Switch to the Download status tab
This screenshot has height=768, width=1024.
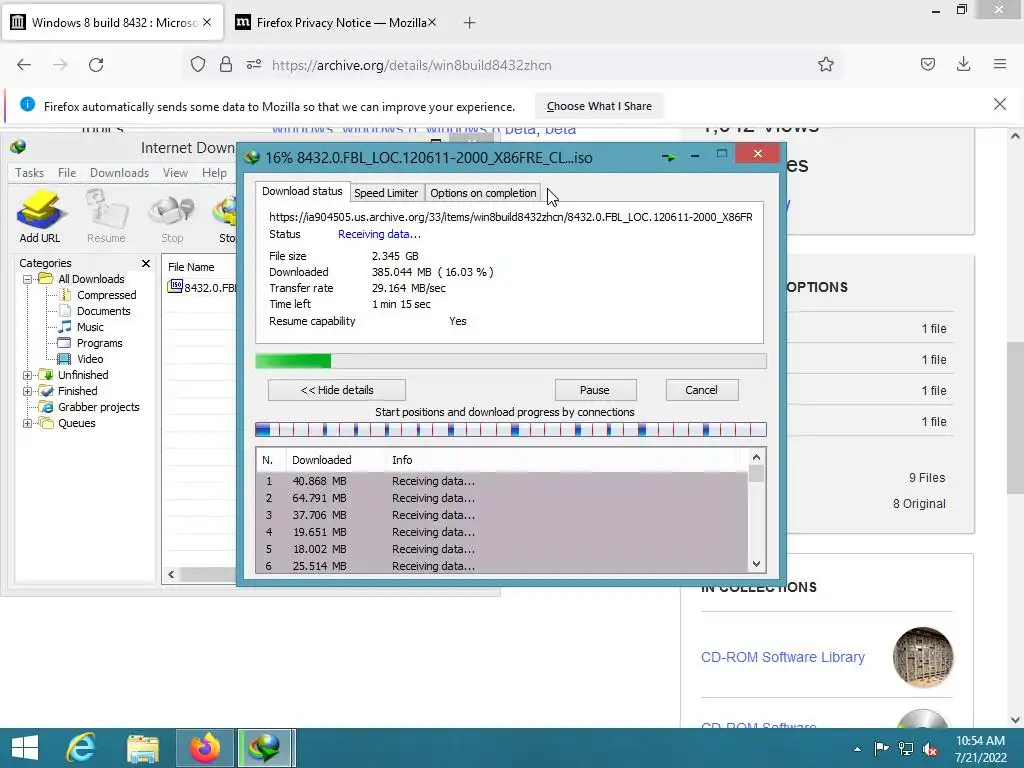[x=302, y=191]
